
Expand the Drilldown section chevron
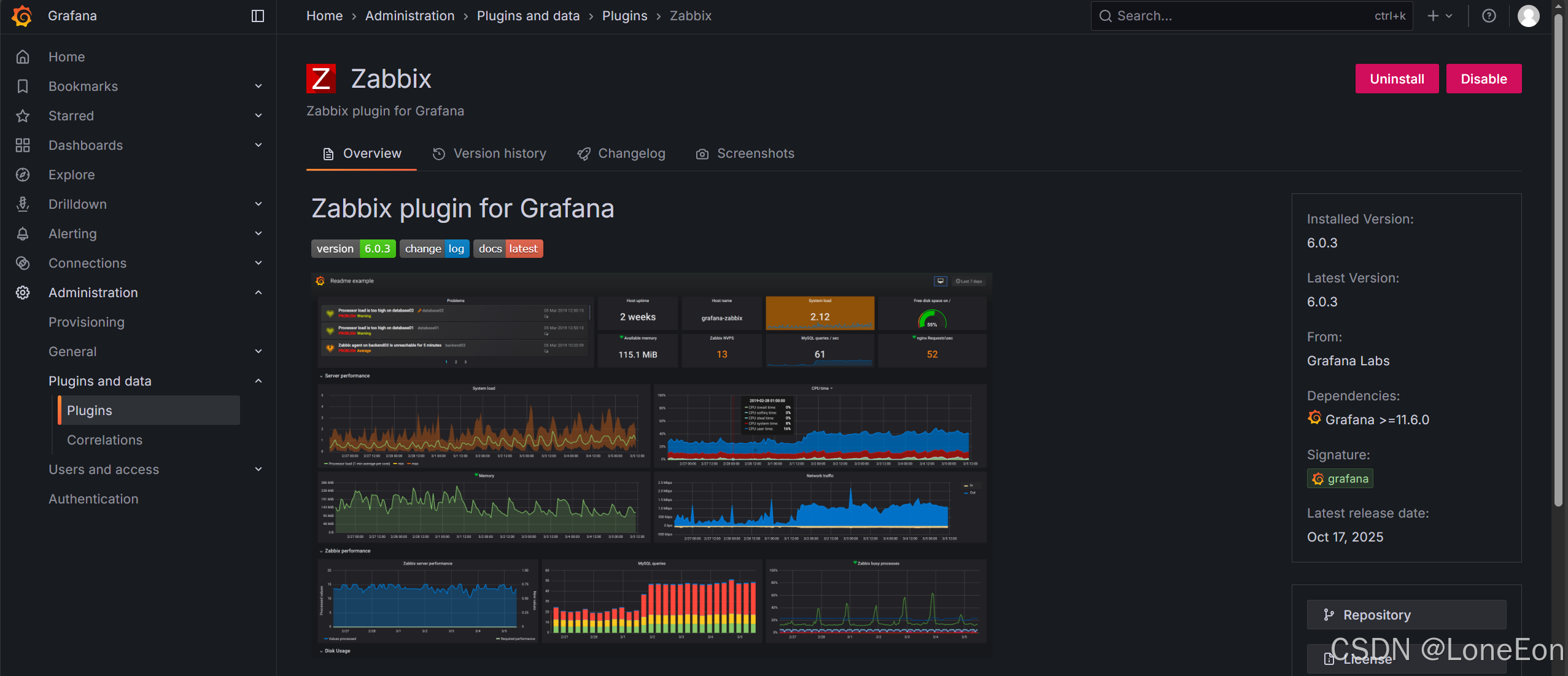258,204
